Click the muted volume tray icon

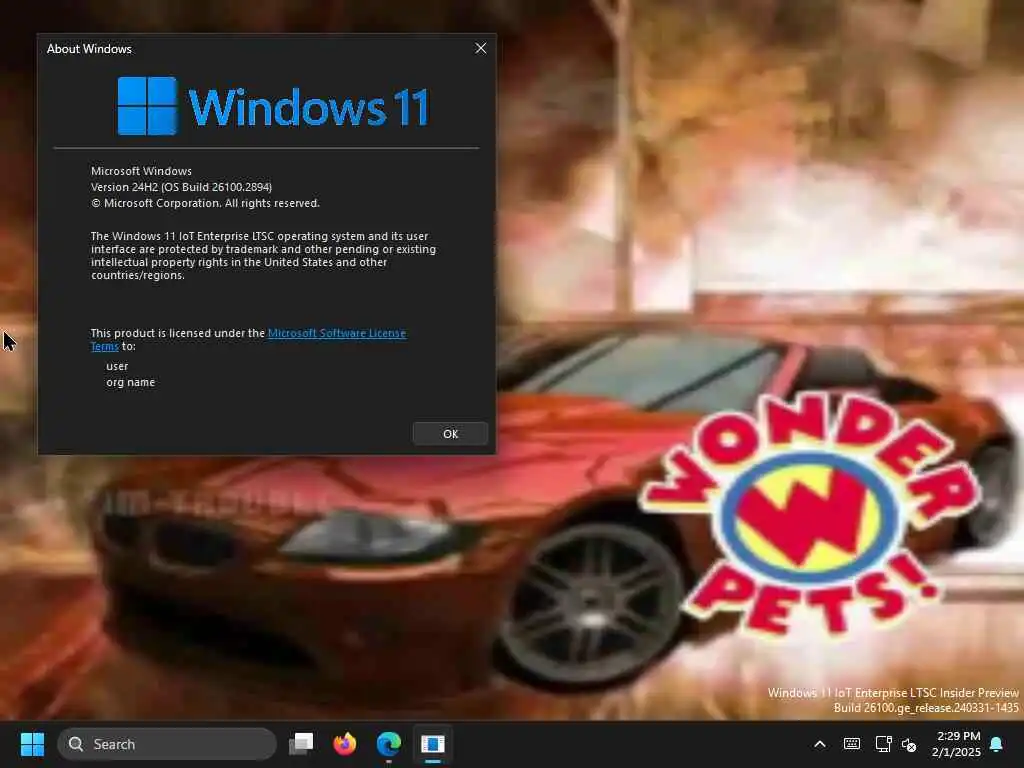click(909, 744)
